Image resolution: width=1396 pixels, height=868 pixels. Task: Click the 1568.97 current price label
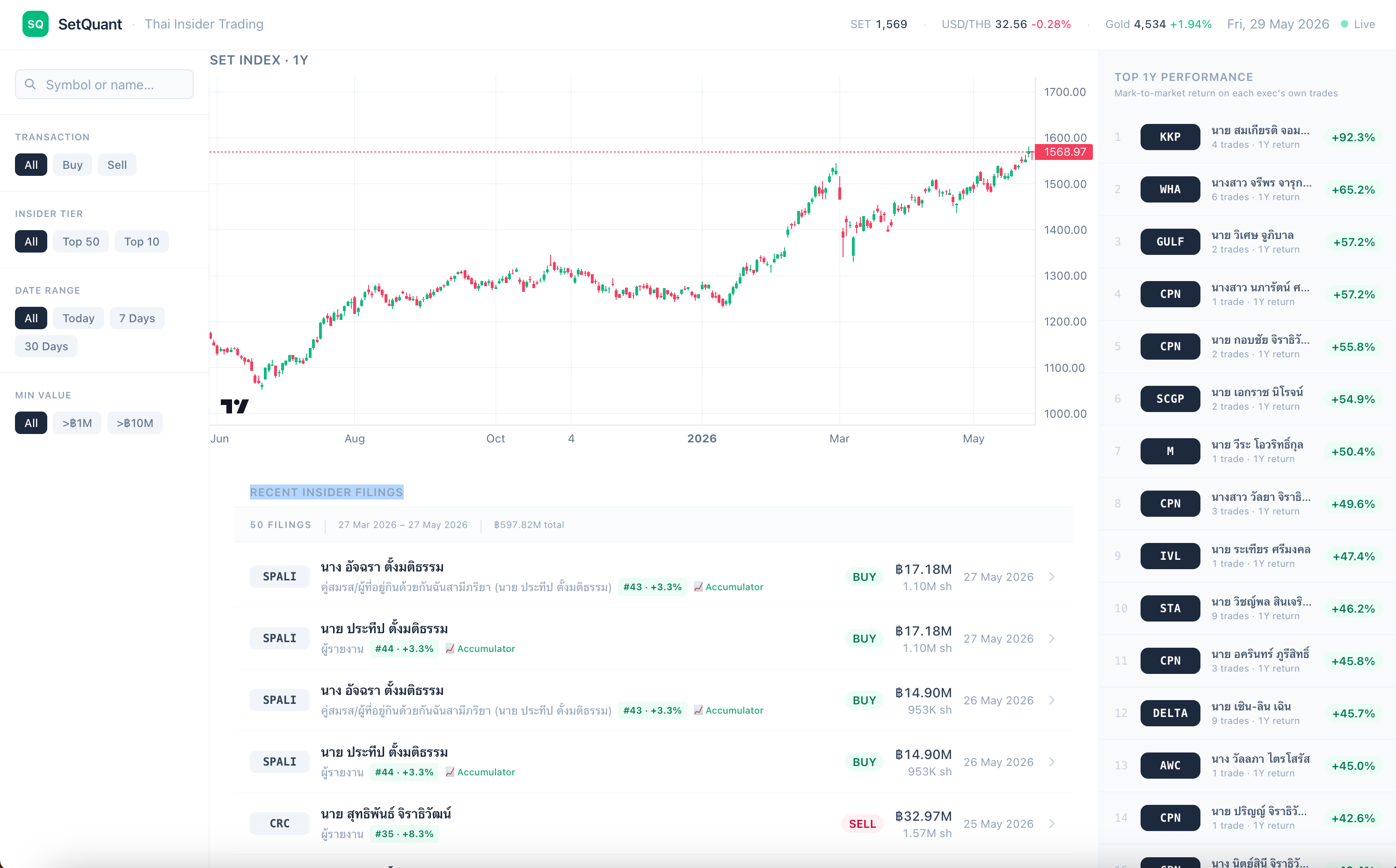pyautogui.click(x=1064, y=152)
